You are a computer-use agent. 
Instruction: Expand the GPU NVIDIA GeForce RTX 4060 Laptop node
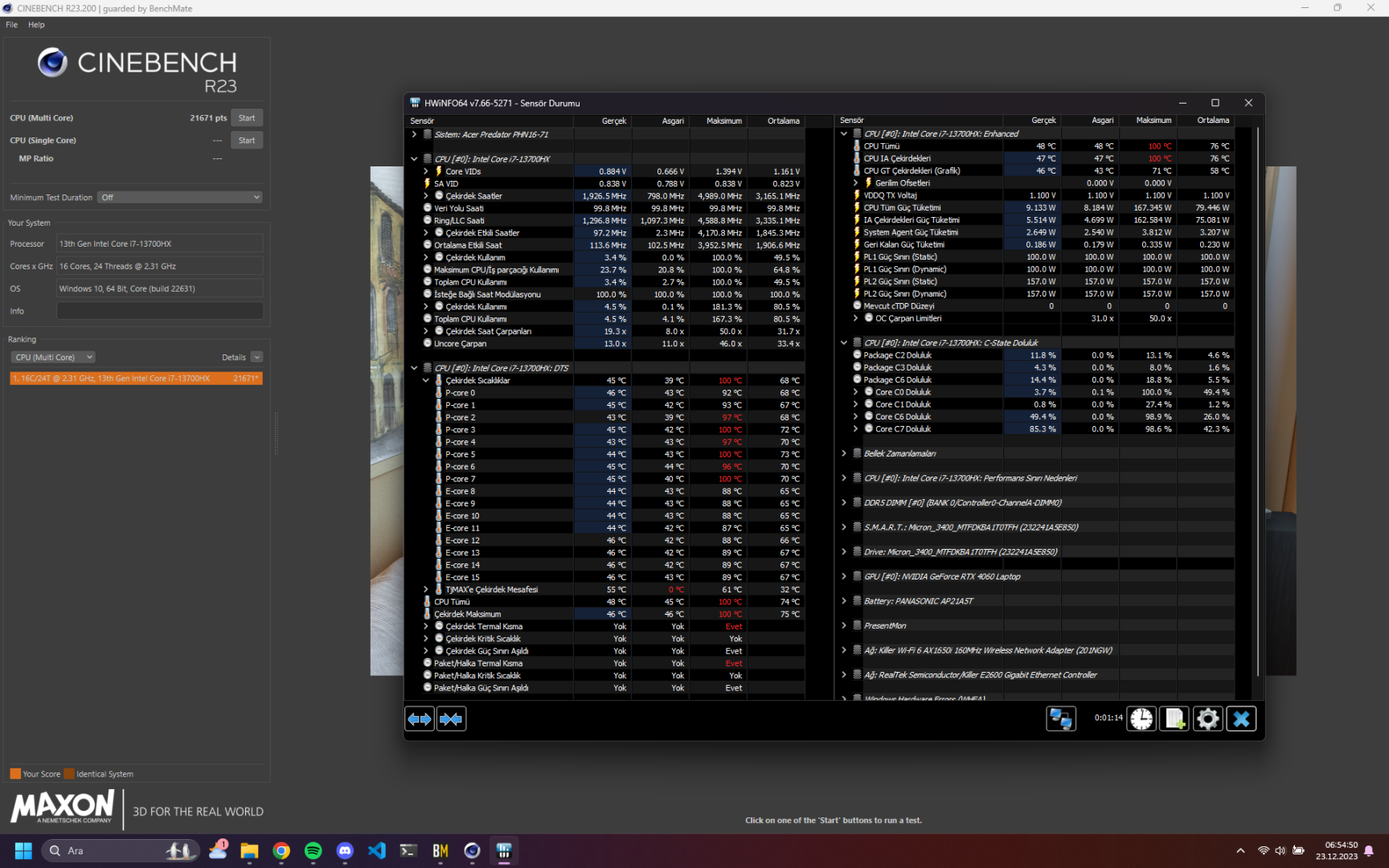(844, 576)
